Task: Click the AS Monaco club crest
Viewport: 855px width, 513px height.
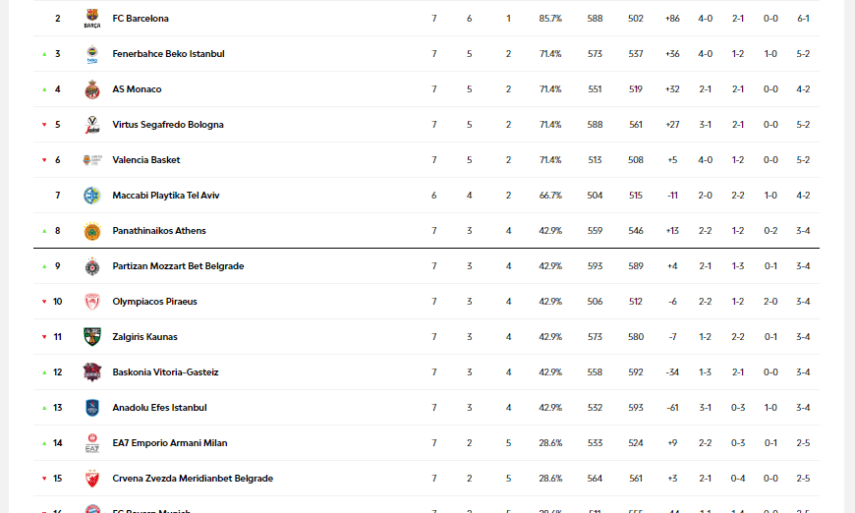Action: 92,89
